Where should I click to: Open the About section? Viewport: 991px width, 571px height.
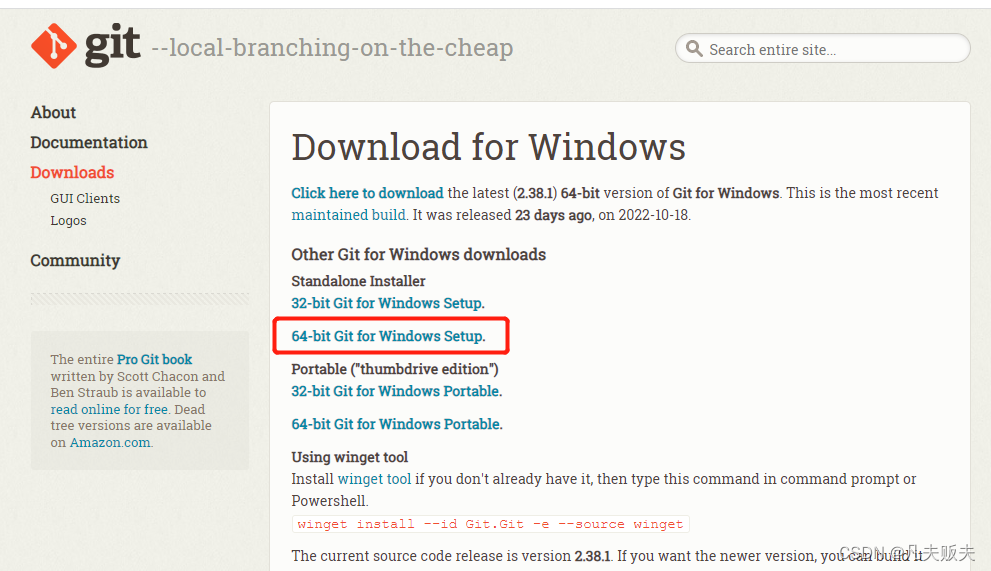53,113
